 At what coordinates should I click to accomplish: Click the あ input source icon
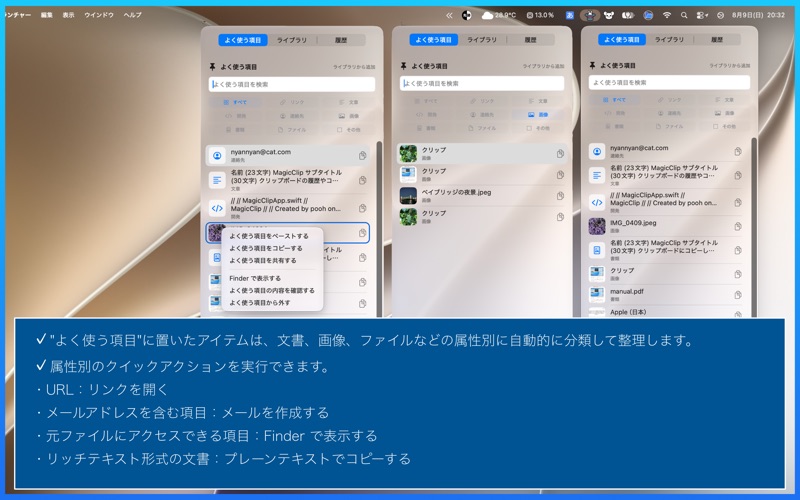pyautogui.click(x=570, y=15)
